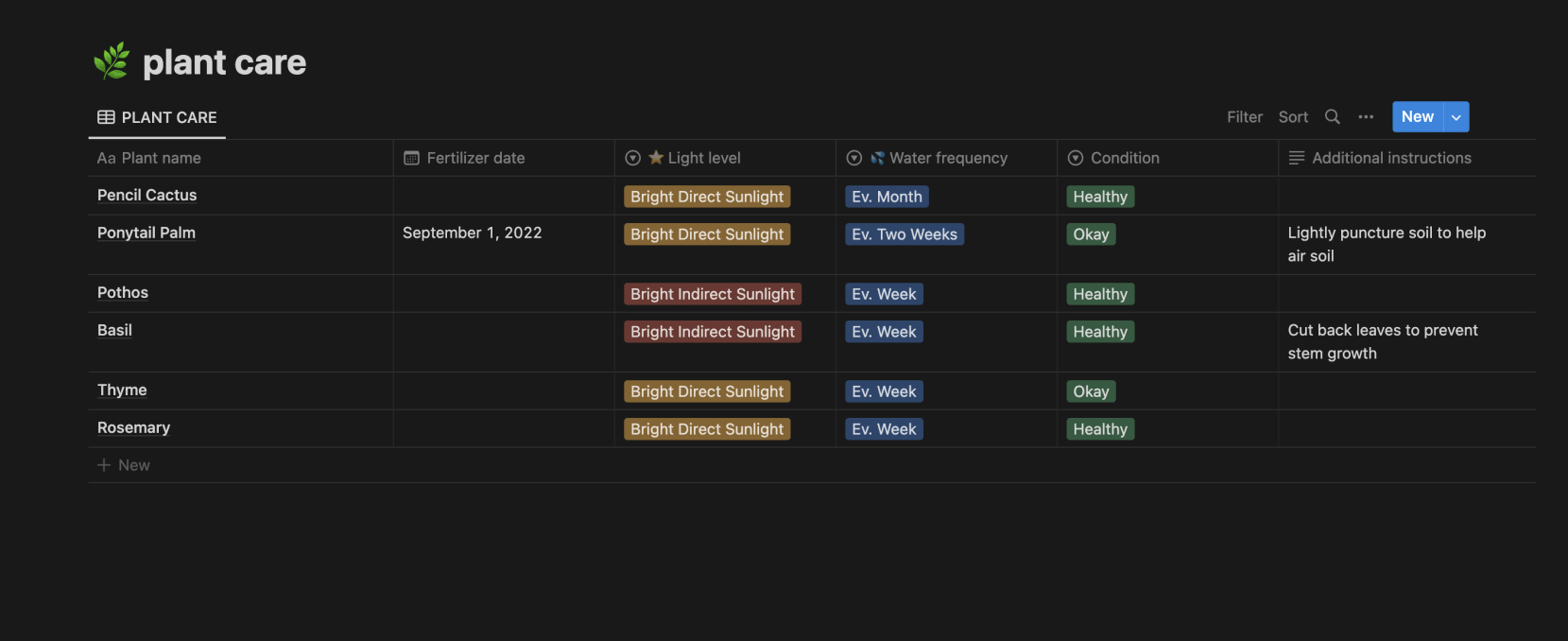Click the text lines icon in Additional instructions header
This screenshot has width=1568, height=641.
1297,158
